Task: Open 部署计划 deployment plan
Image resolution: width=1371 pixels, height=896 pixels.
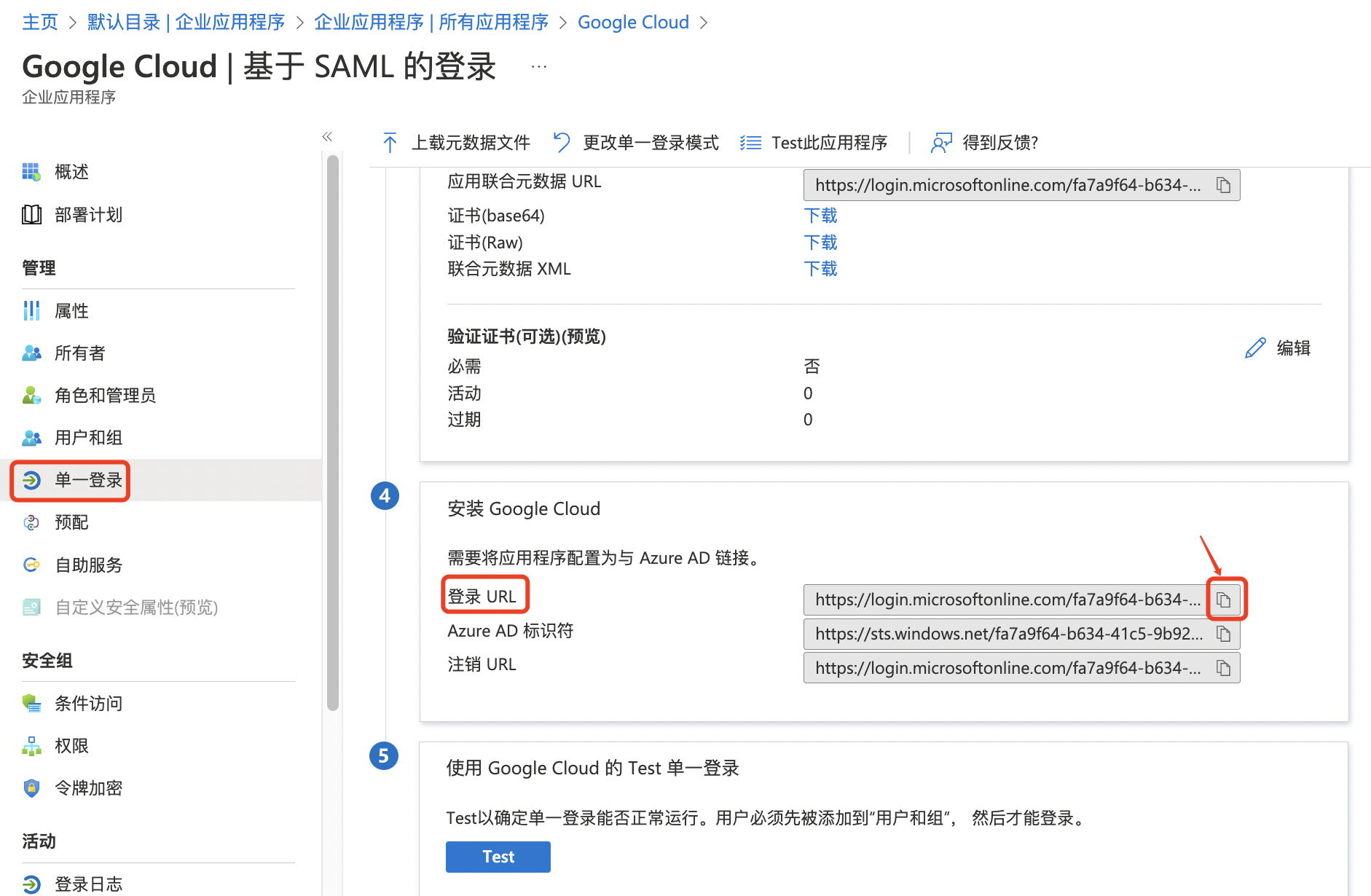Action: click(88, 215)
